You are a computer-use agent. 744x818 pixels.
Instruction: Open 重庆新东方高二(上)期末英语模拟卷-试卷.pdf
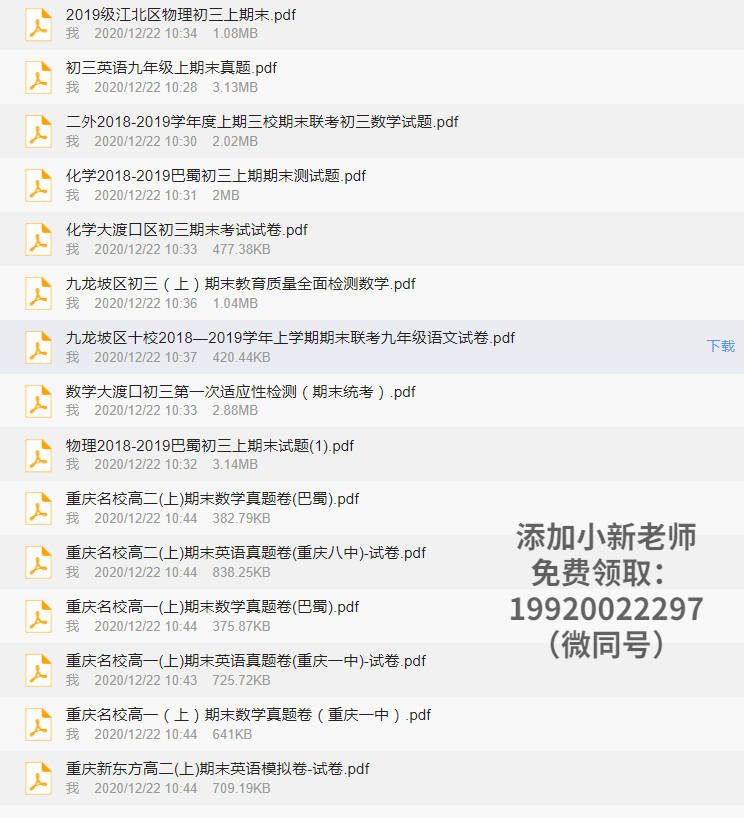(x=218, y=769)
